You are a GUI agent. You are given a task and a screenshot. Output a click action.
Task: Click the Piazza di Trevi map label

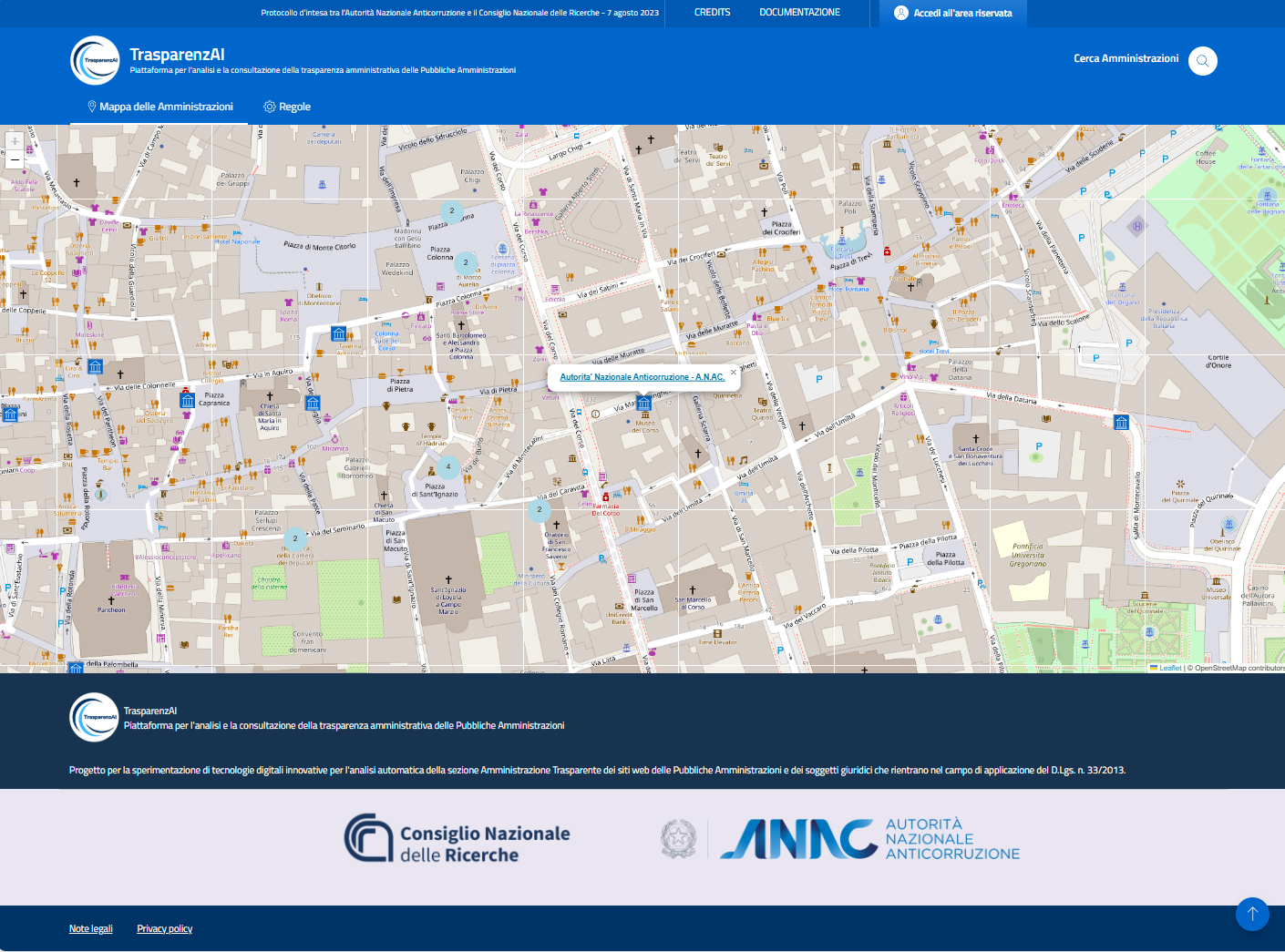[x=851, y=262]
